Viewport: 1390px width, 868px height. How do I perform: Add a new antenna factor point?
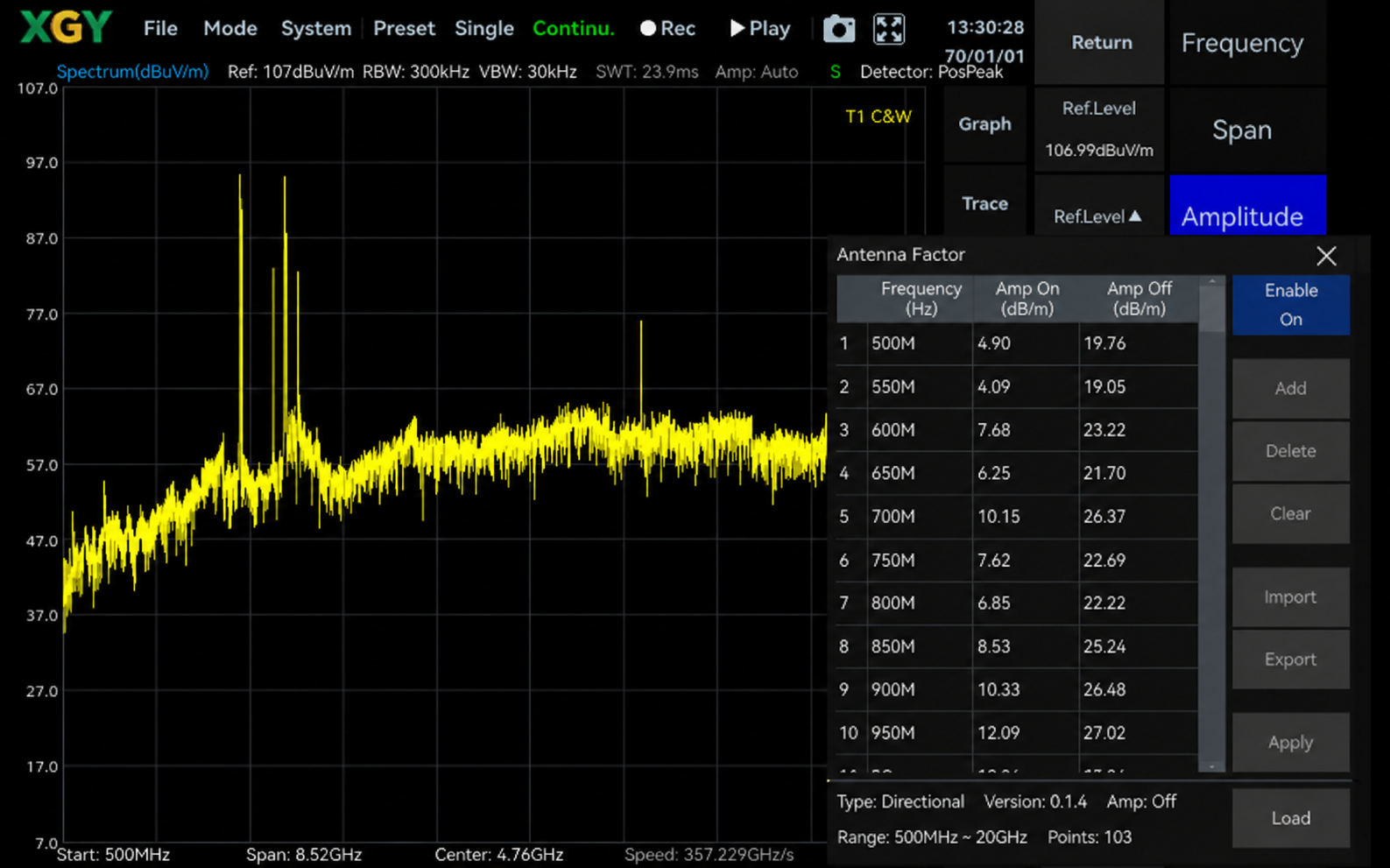click(1290, 388)
